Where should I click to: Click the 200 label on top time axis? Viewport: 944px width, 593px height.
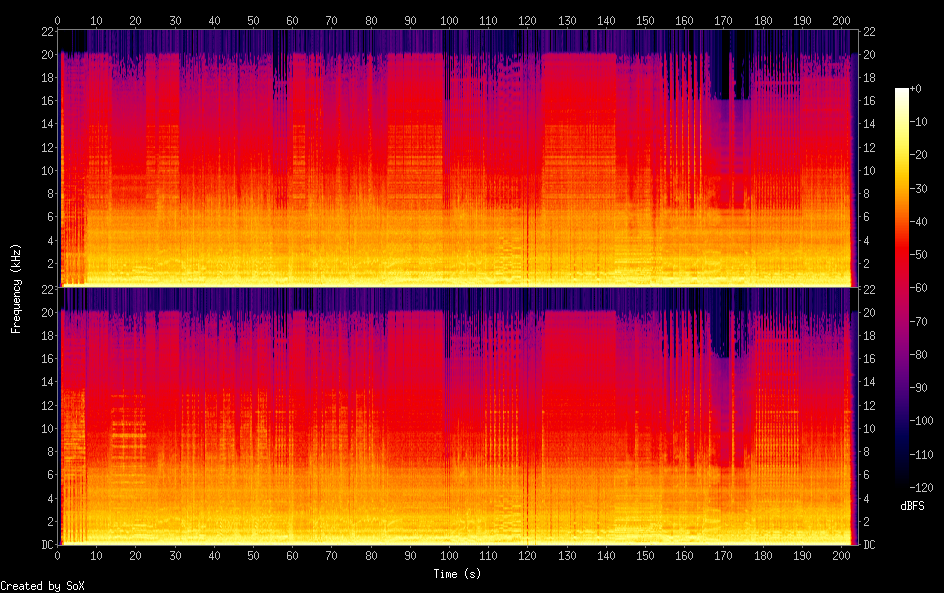point(841,20)
